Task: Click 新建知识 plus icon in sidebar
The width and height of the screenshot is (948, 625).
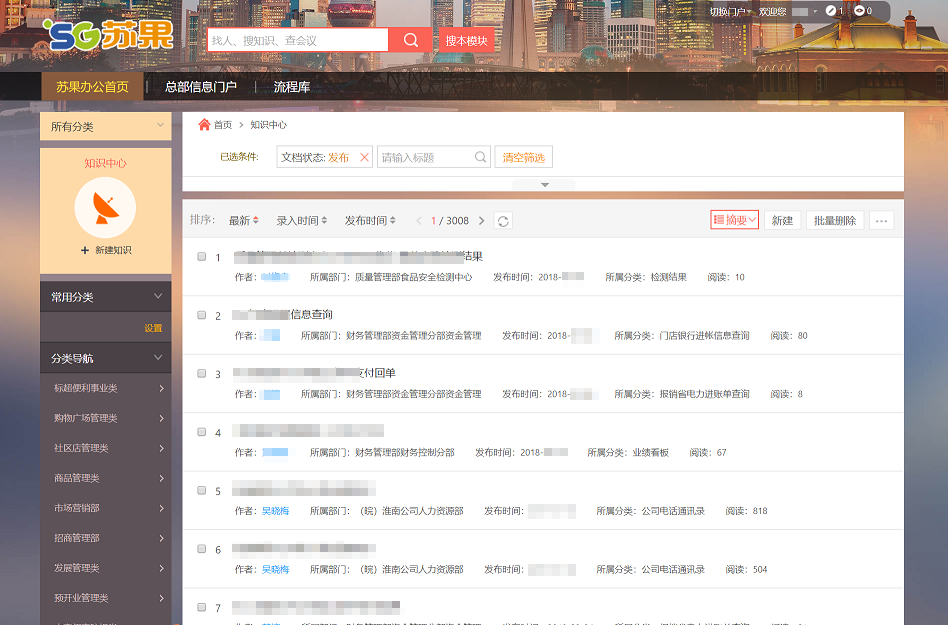Action: click(82, 249)
